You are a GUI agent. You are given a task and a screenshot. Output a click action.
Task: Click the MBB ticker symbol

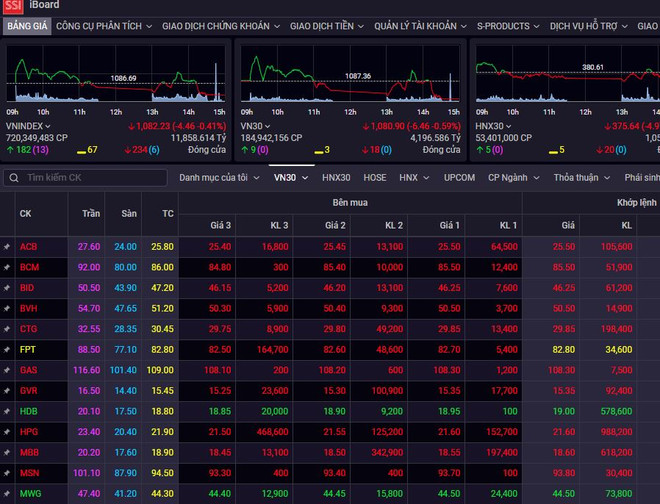pos(29,452)
